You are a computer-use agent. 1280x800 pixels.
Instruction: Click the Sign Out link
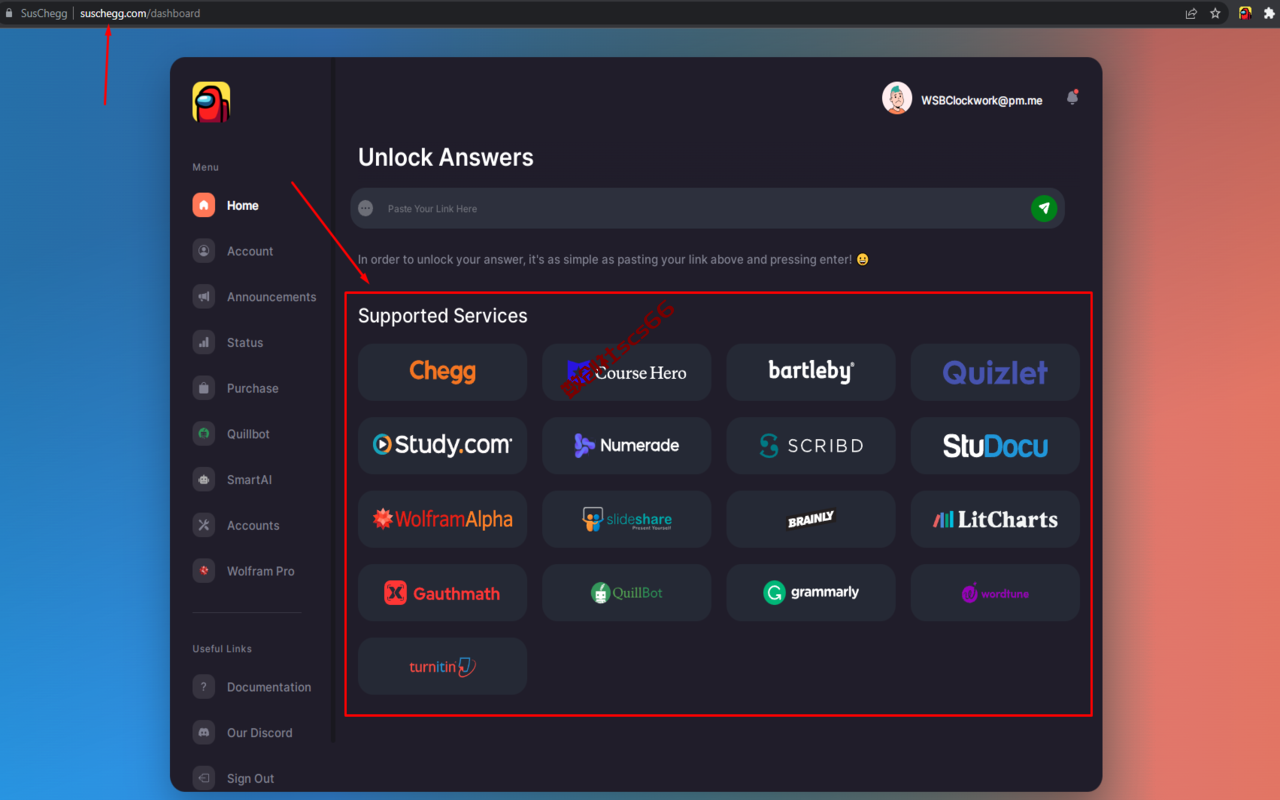pos(251,778)
